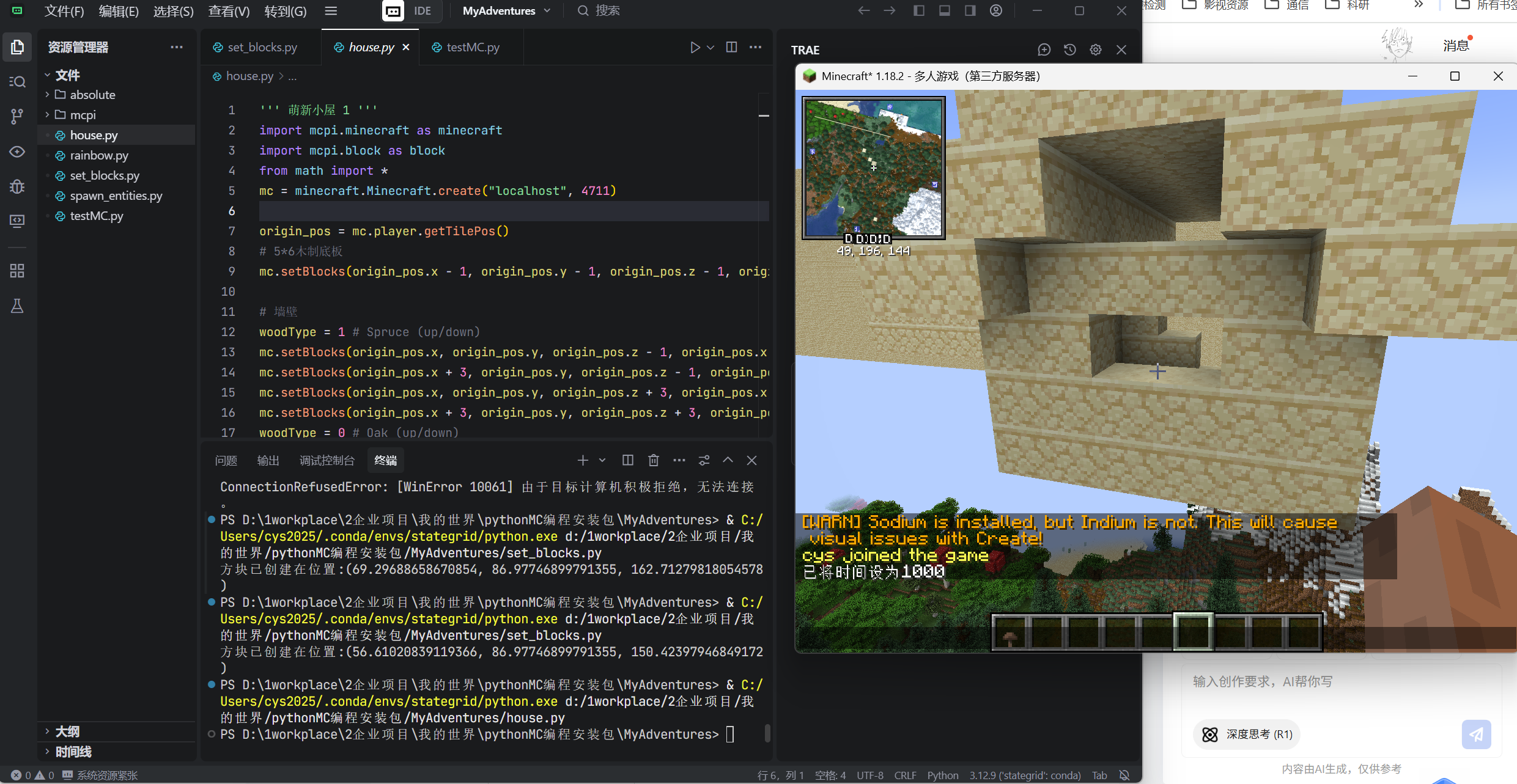
Task: Click the Minecraft minimap thumbnail
Action: click(874, 167)
